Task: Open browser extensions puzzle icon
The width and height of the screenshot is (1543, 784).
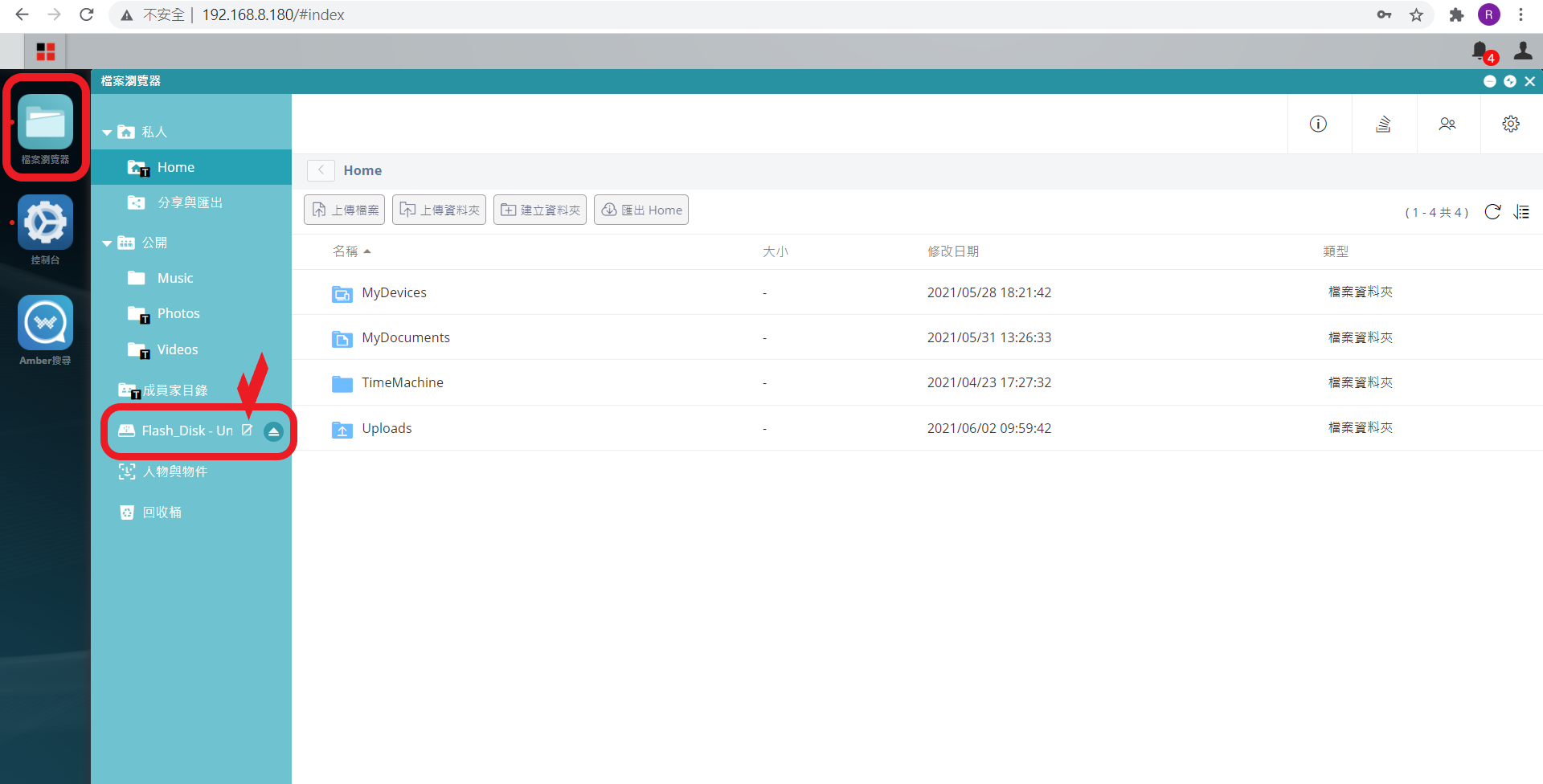Action: [x=1456, y=14]
